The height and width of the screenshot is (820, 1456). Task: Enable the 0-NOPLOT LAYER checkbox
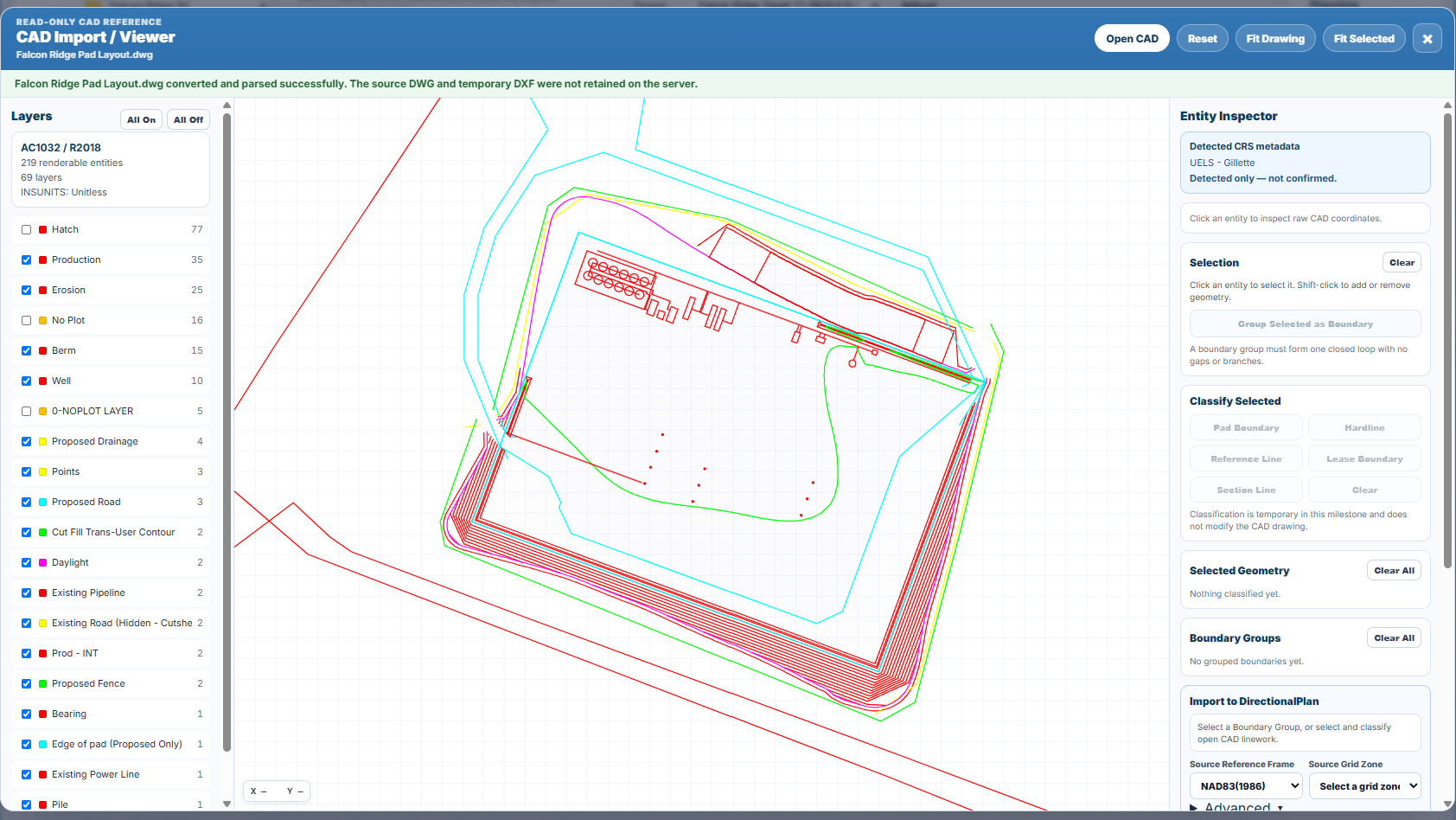26,411
